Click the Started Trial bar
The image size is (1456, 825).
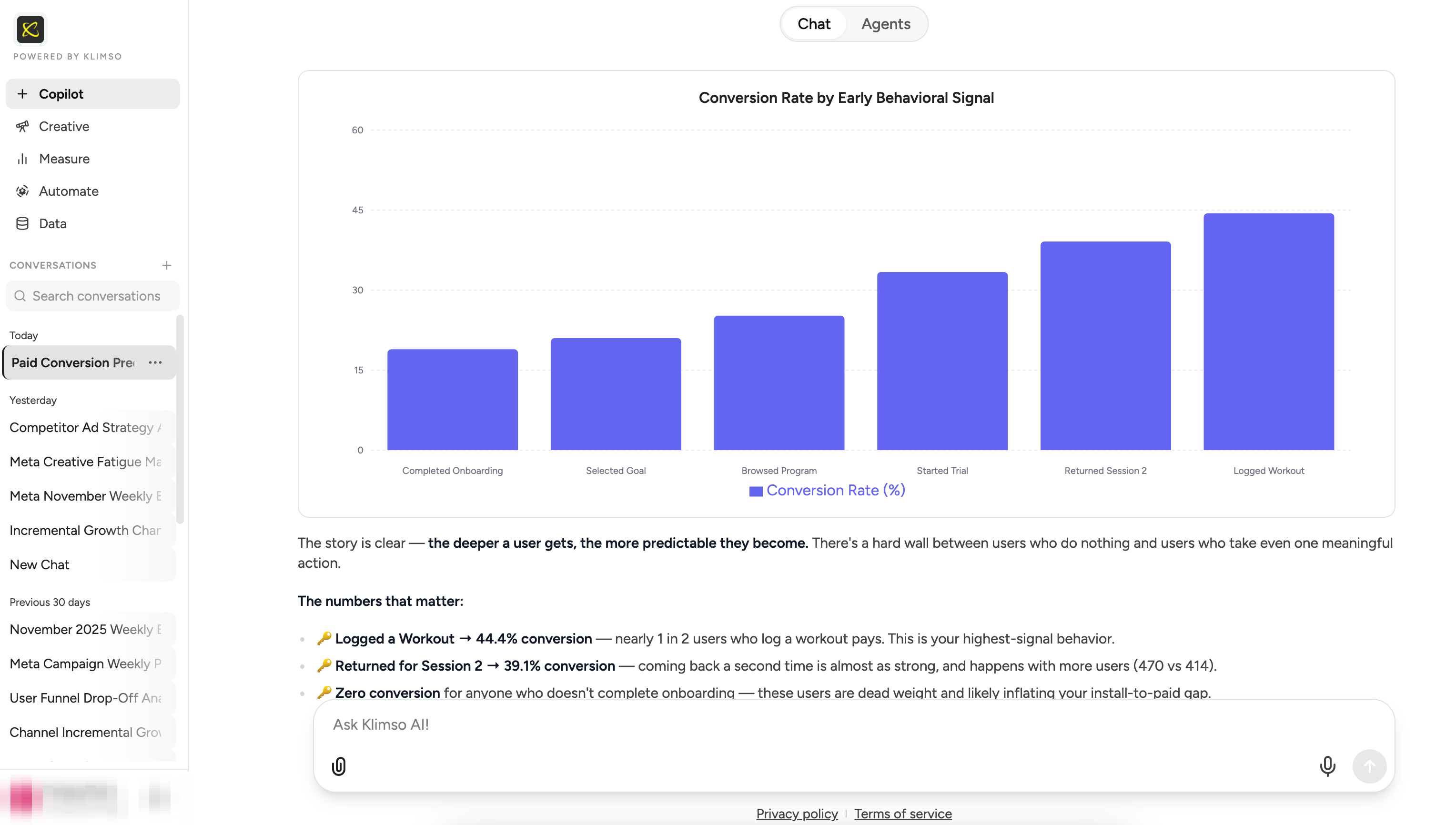942,361
